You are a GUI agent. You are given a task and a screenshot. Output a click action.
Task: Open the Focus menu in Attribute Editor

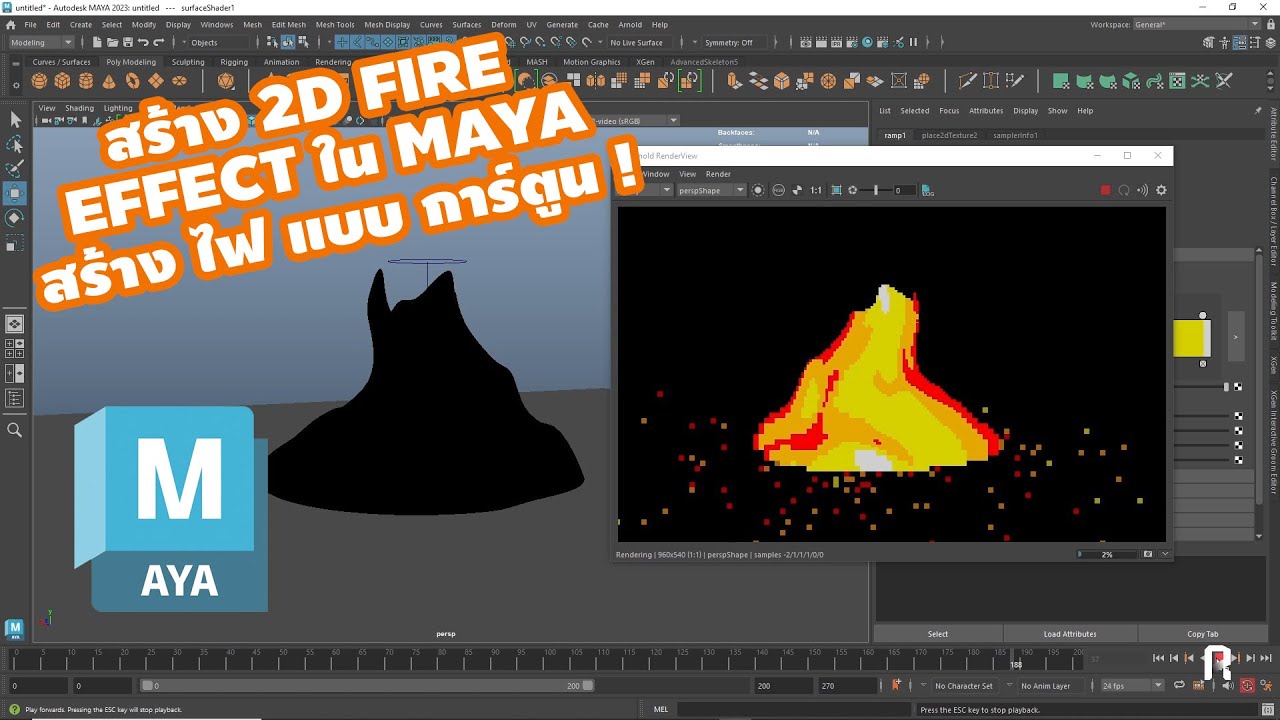click(949, 111)
